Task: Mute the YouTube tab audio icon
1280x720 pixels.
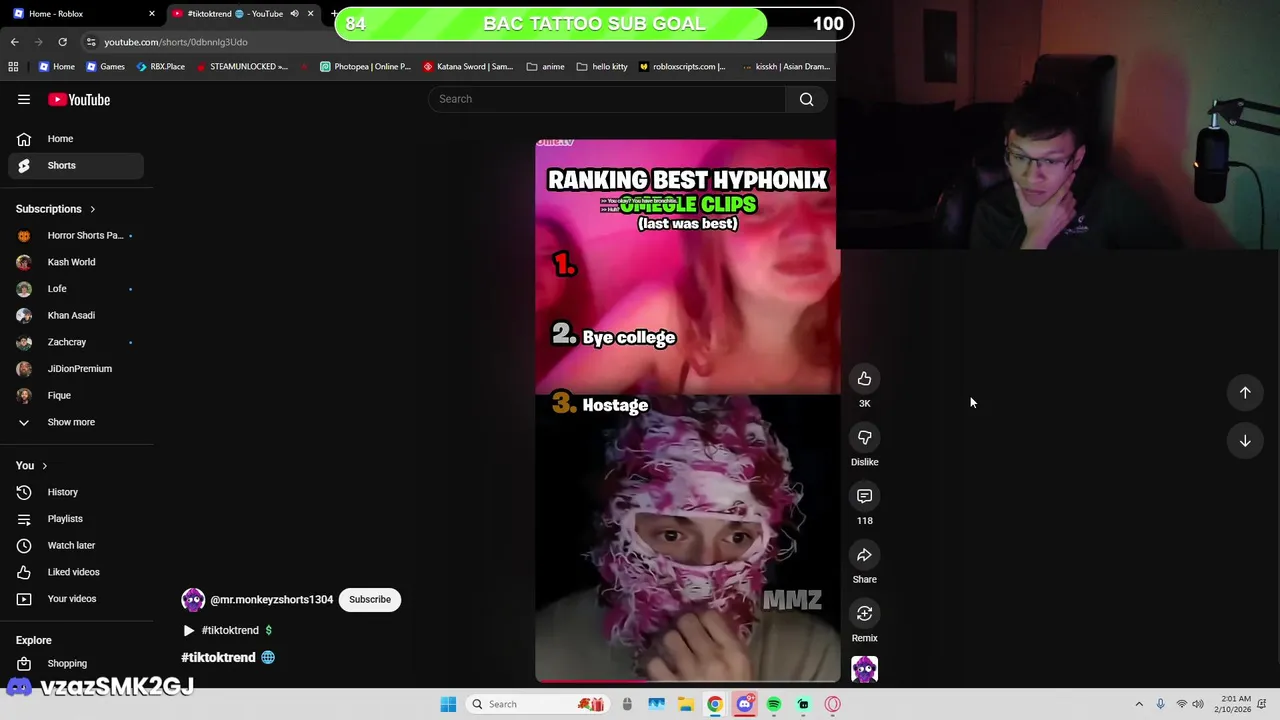Action: tap(294, 14)
